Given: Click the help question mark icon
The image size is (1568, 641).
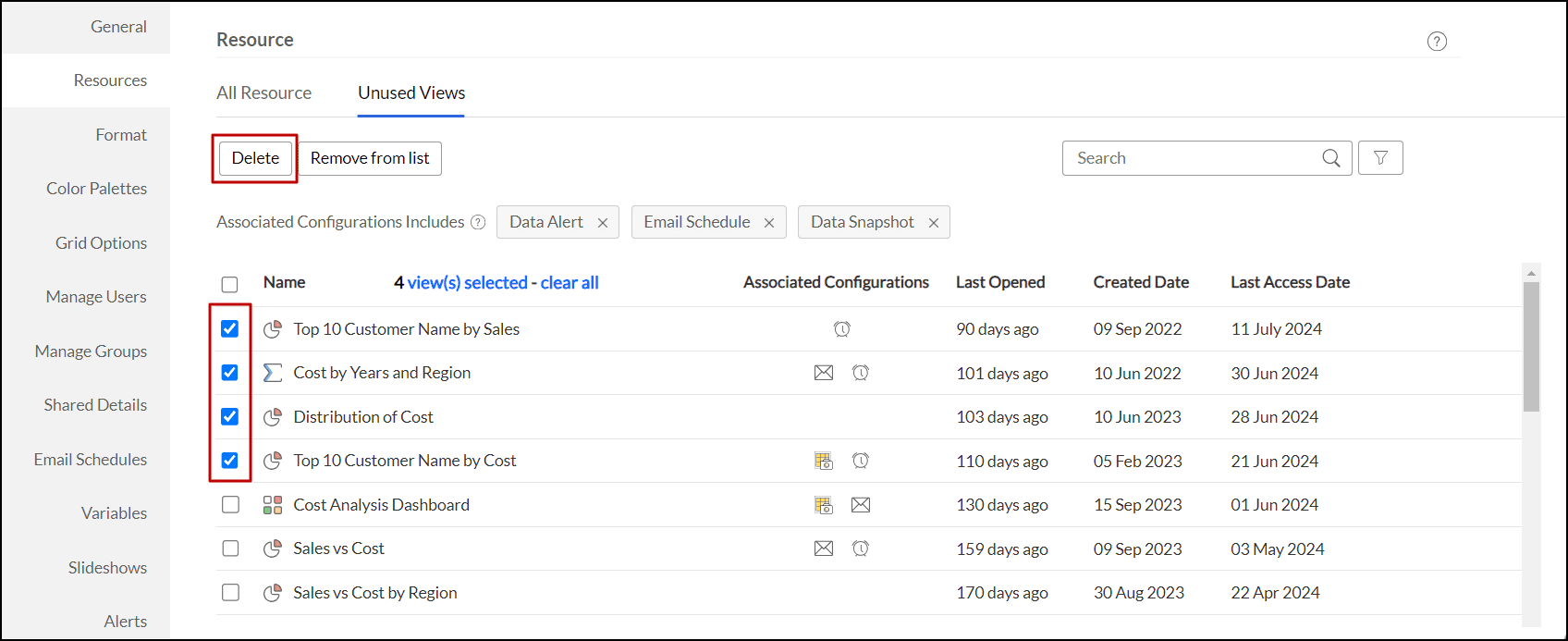Looking at the screenshot, I should click(x=1437, y=41).
